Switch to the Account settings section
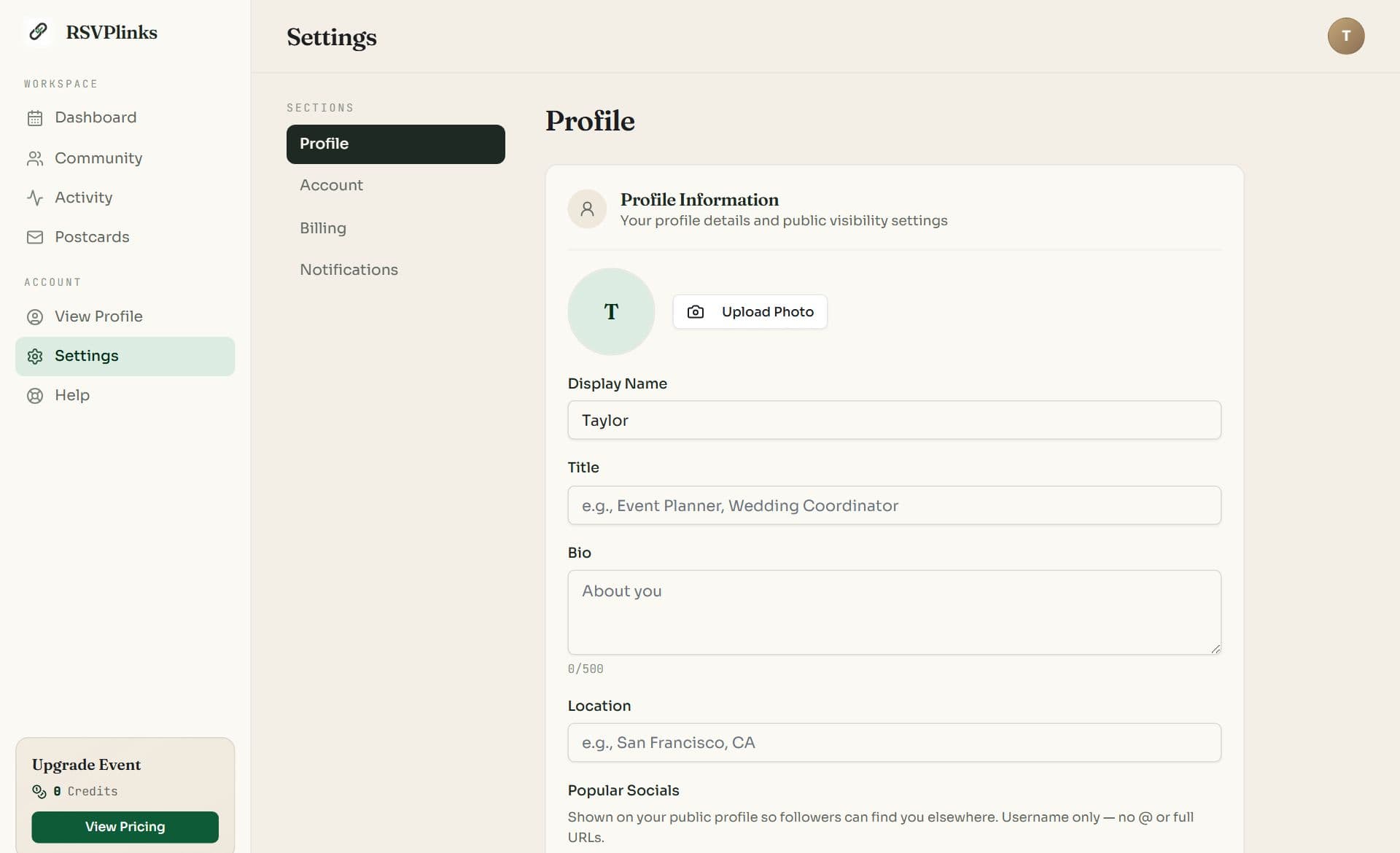 tap(395, 185)
